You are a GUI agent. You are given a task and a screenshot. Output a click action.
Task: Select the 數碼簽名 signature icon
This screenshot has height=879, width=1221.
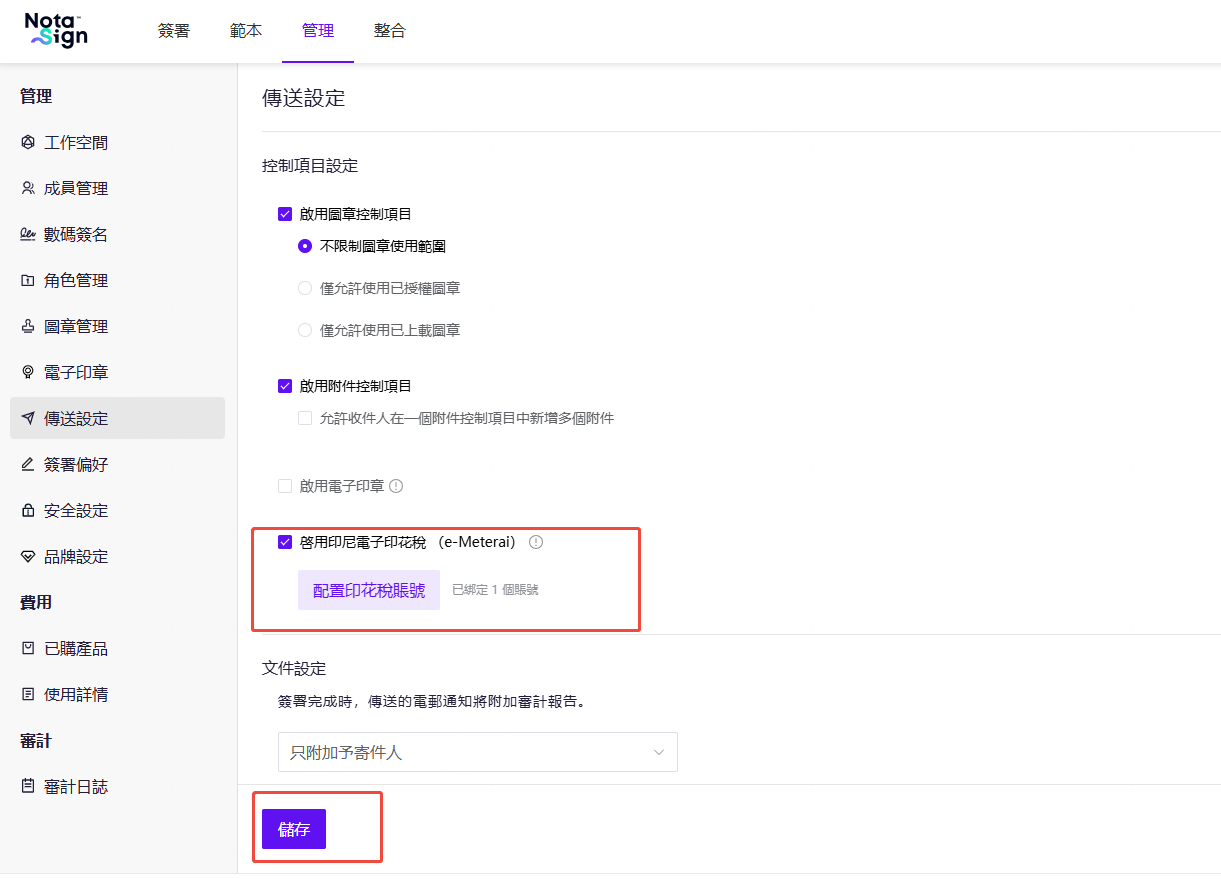click(28, 234)
